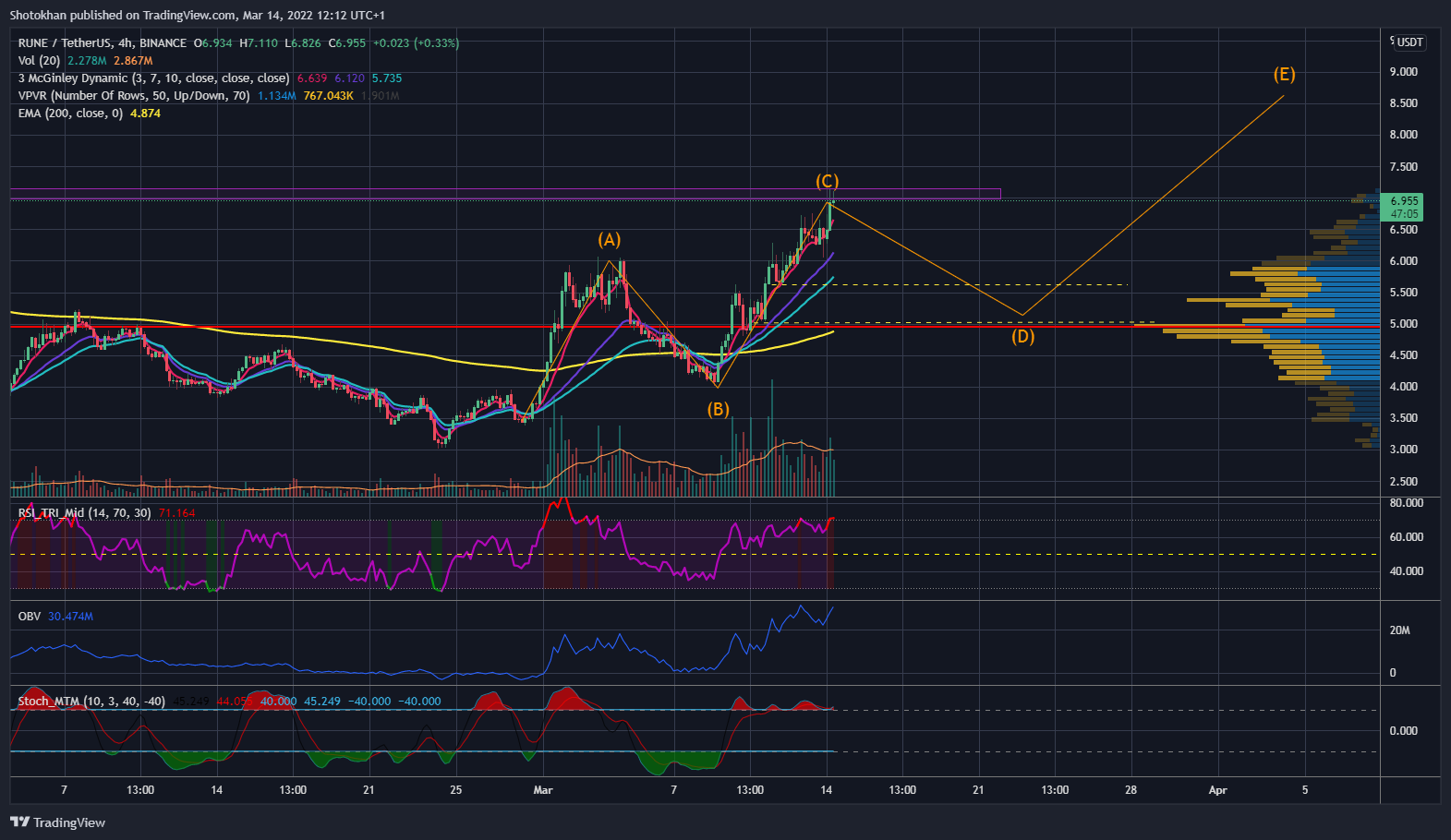Select the Vol (20) indicator legend
Image resolution: width=1451 pixels, height=840 pixels.
coord(39,61)
